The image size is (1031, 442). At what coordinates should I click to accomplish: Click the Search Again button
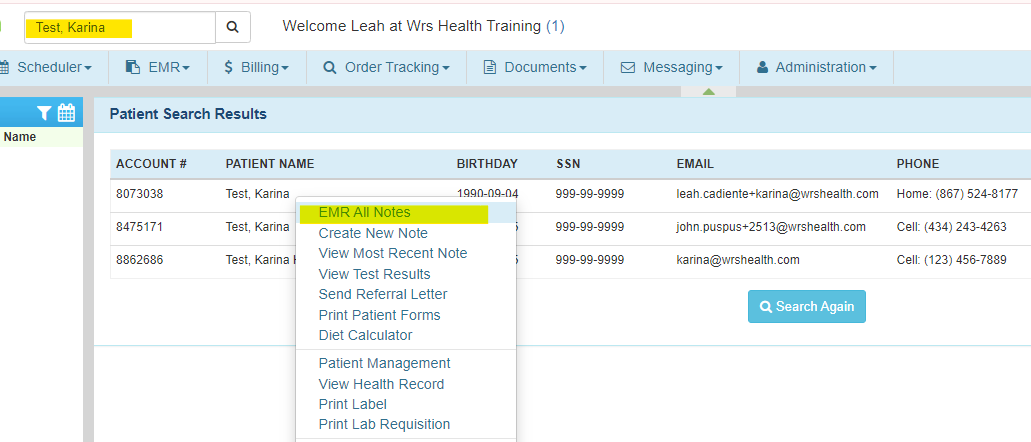click(x=806, y=306)
